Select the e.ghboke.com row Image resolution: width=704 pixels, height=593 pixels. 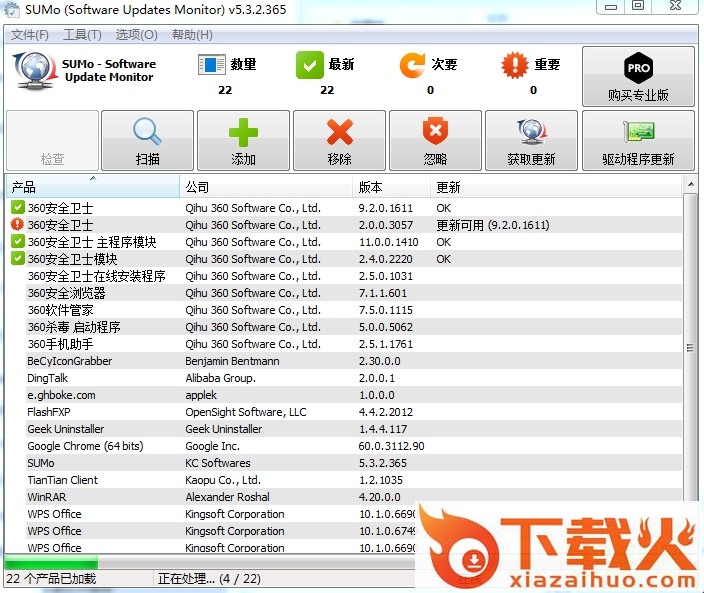click(x=344, y=395)
